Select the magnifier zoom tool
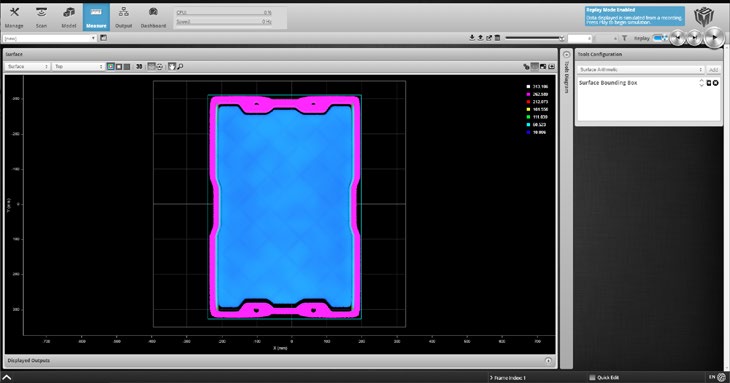This screenshot has width=730, height=383. point(180,67)
